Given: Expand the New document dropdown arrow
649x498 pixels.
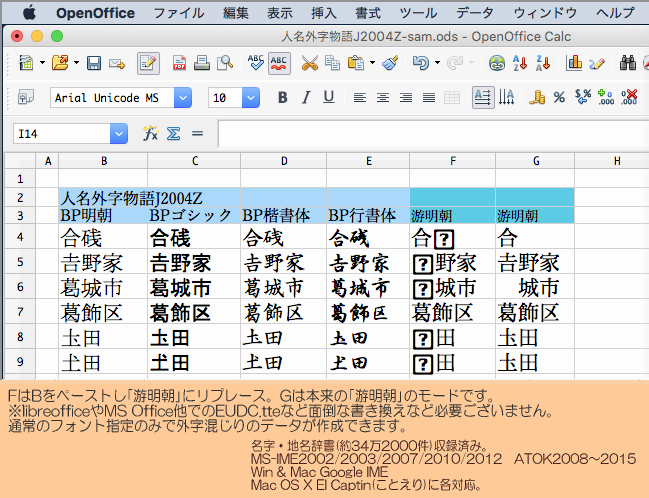Looking at the screenshot, I should pyautogui.click(x=42, y=63).
